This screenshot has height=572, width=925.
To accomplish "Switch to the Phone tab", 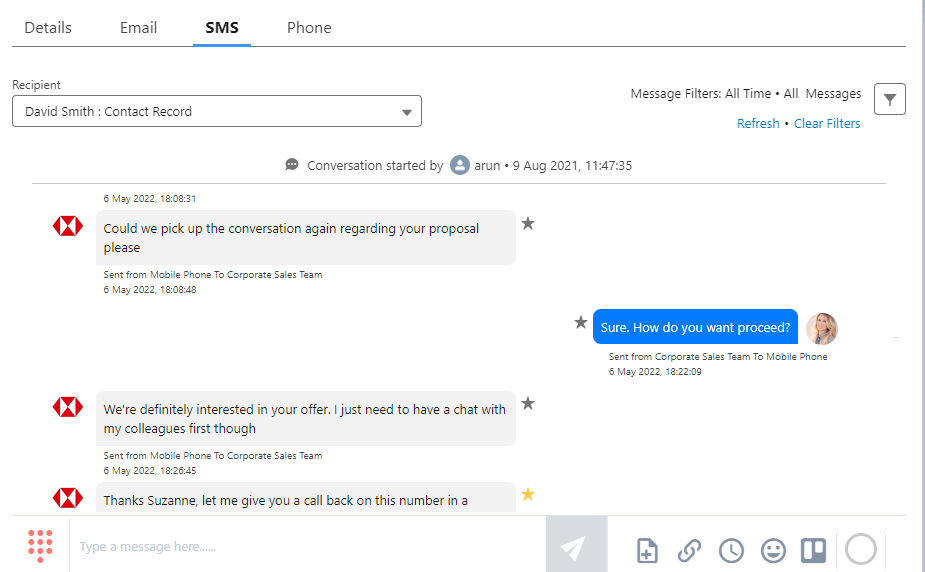I will [x=309, y=28].
